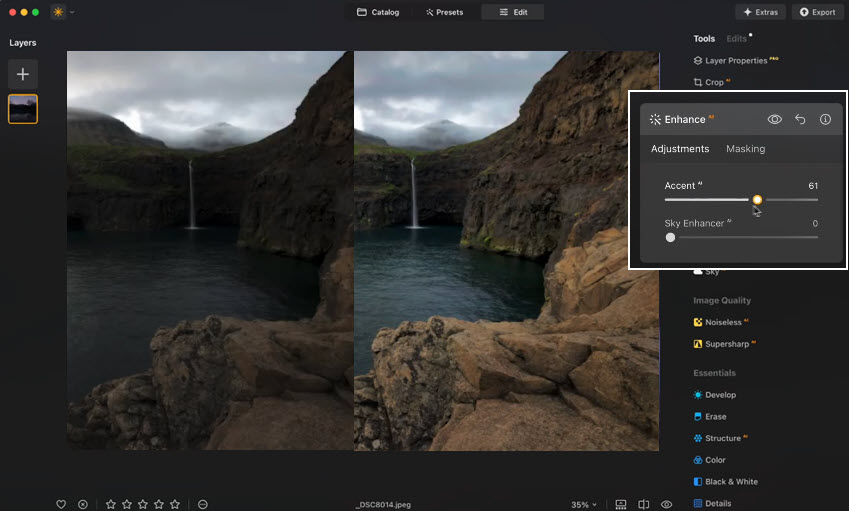Toggle Enhance effect visibility eye
Screen dimensions: 849x511
click(774, 119)
